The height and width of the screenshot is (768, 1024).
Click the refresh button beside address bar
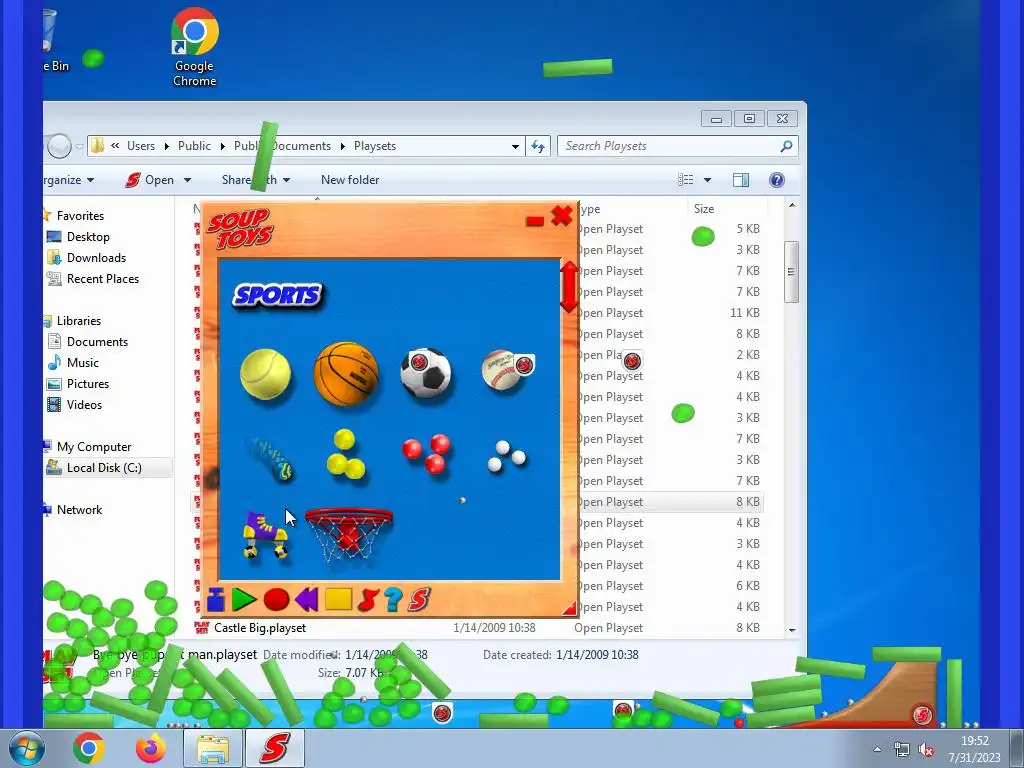tap(538, 146)
